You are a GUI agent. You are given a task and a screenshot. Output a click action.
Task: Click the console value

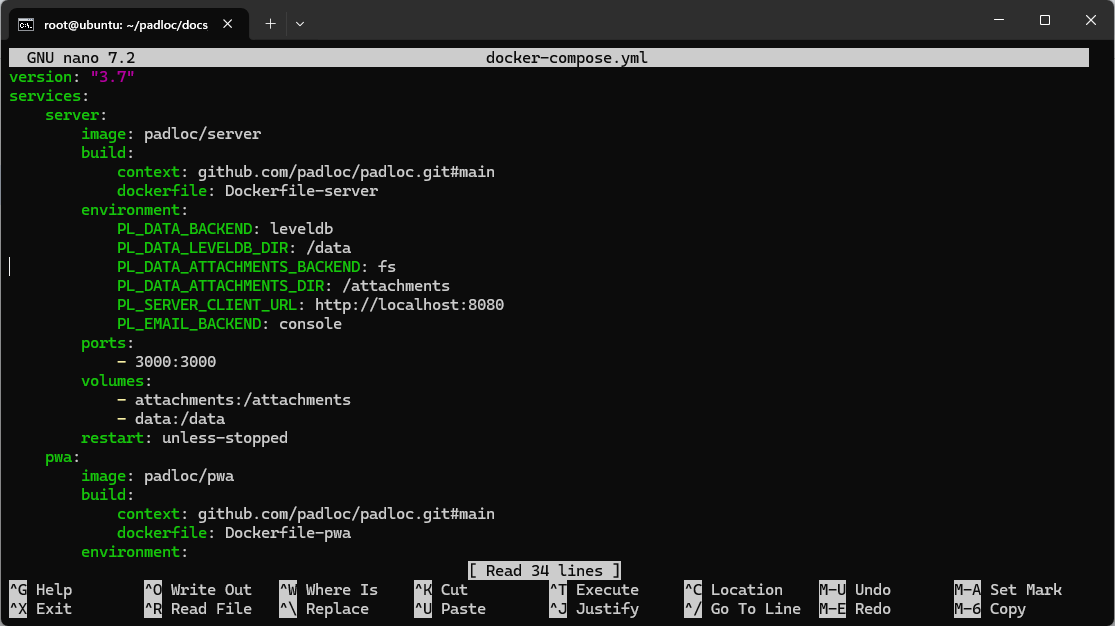coord(311,324)
